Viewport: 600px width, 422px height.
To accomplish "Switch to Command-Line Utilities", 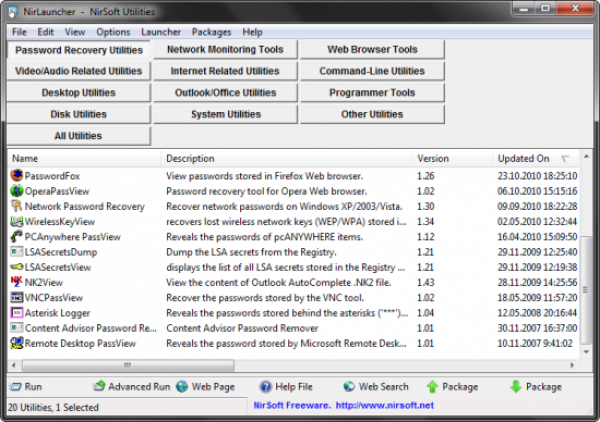I will [x=372, y=71].
